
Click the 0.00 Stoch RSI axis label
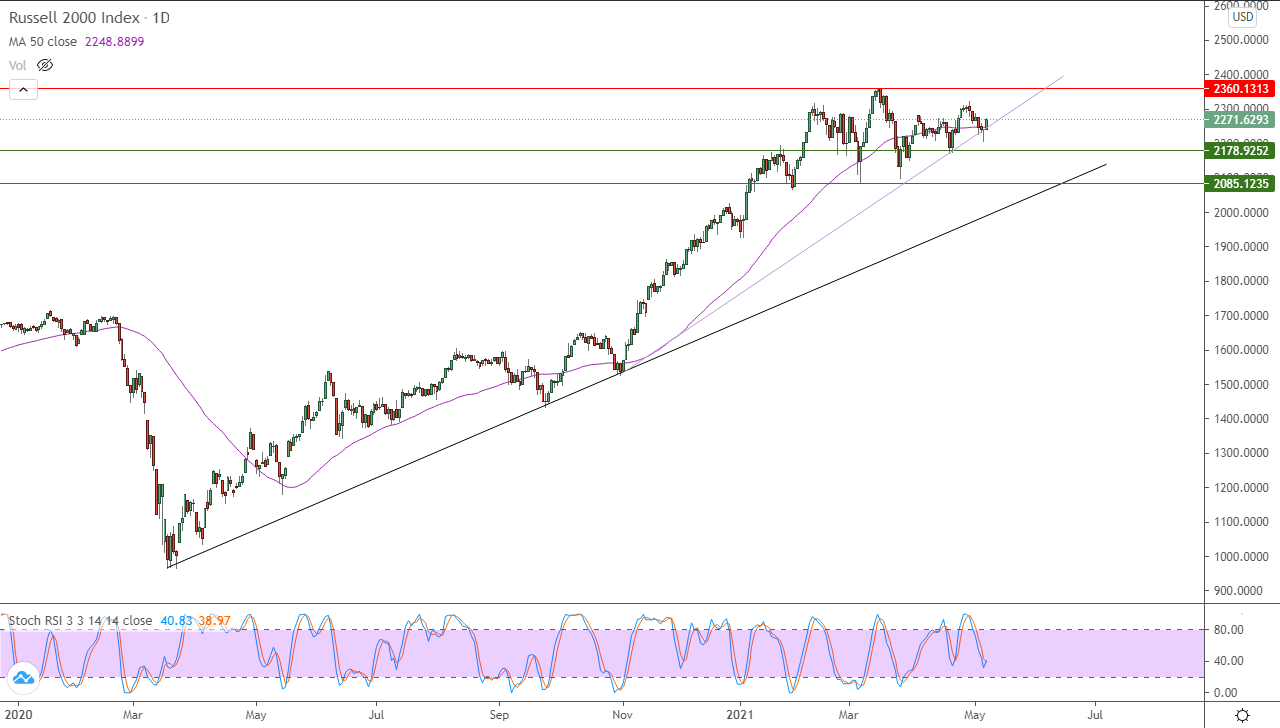pos(1226,692)
